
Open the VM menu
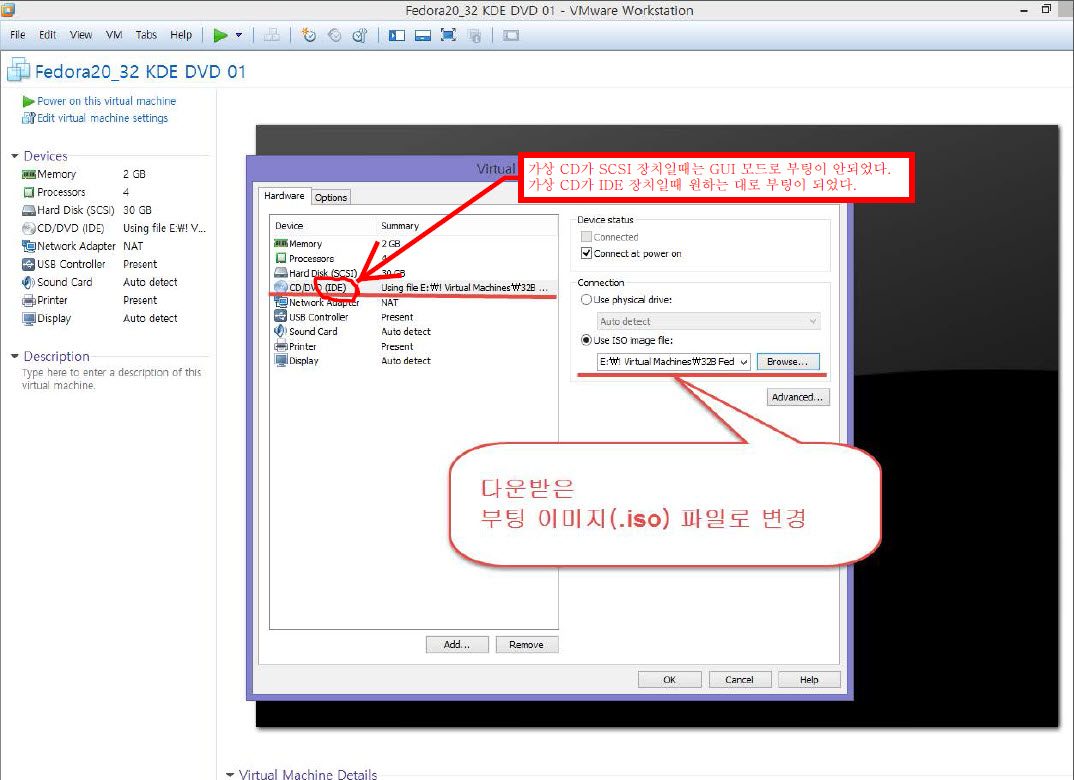pos(114,35)
